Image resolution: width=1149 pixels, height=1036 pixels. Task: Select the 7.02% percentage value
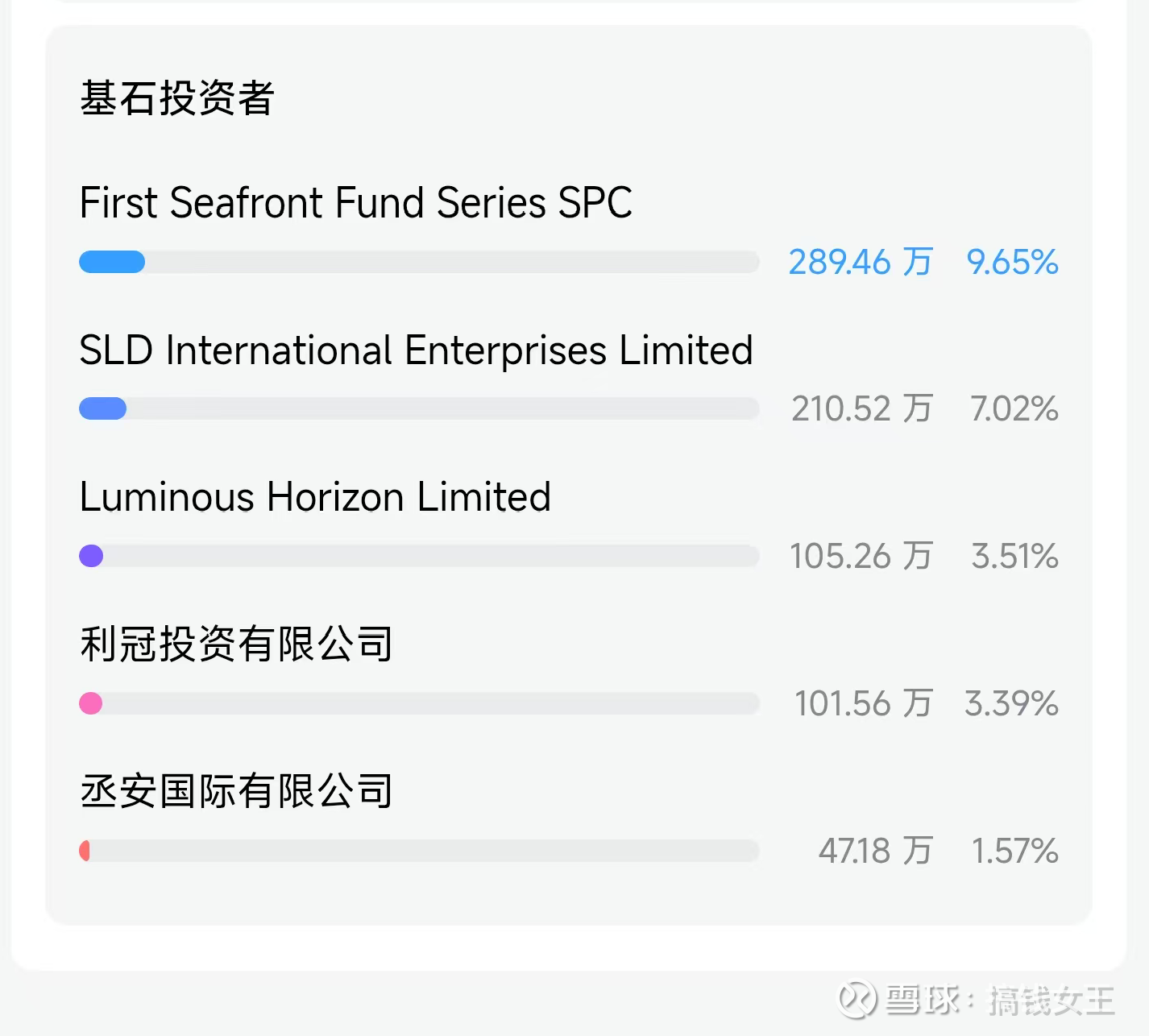click(x=1014, y=408)
